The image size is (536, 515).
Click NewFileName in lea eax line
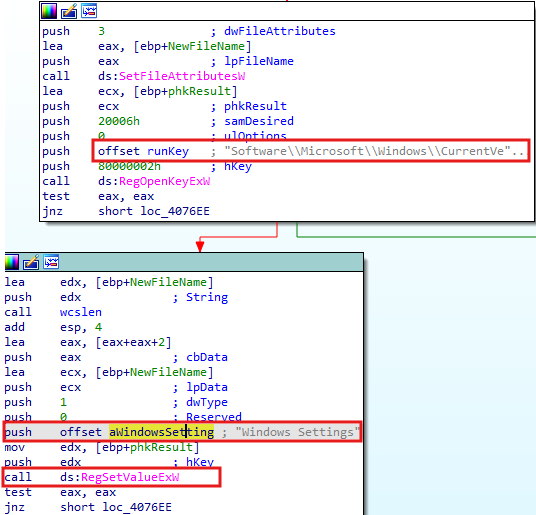206,46
